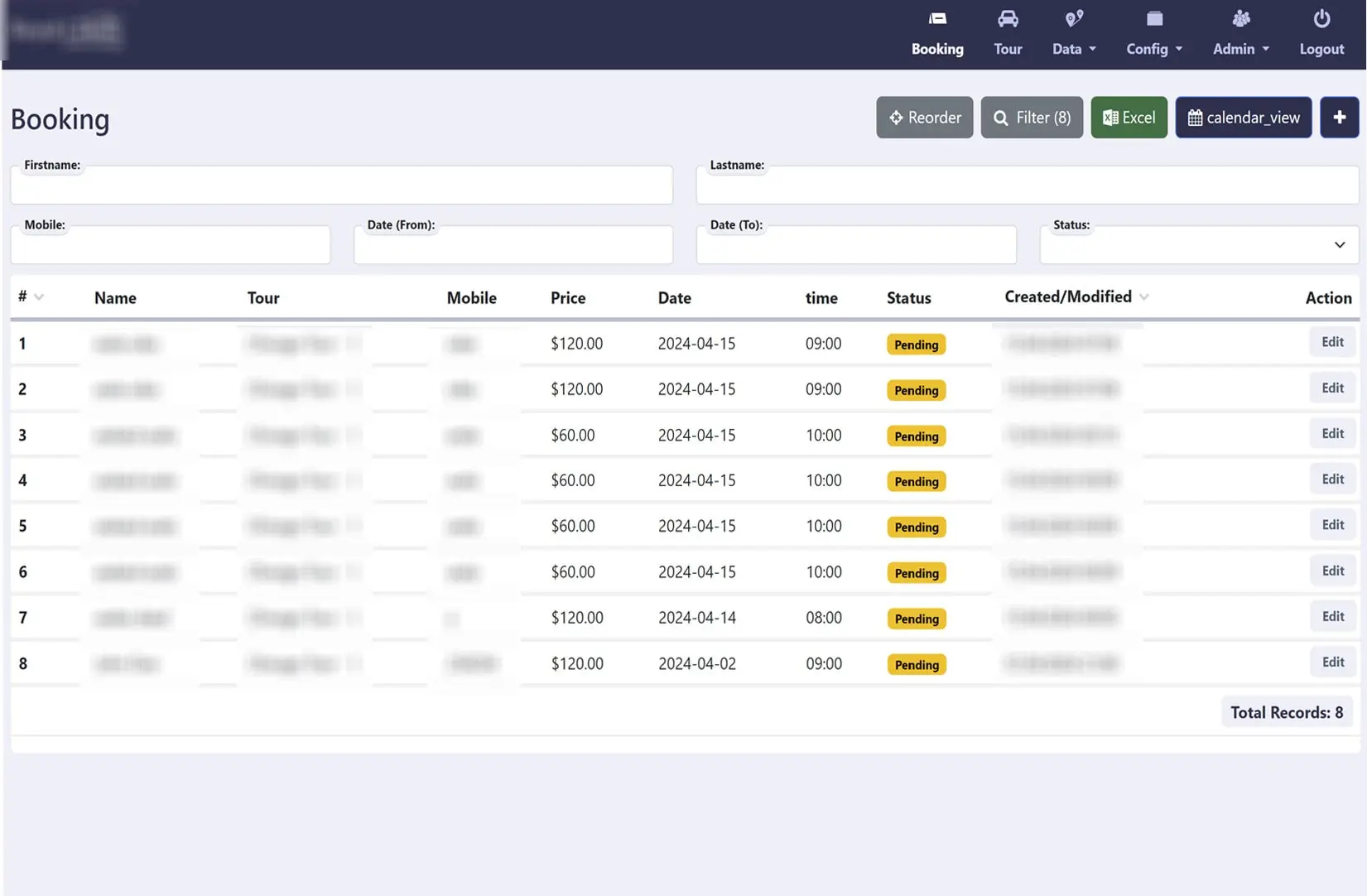Open the Date (From) field
Image resolution: width=1367 pixels, height=896 pixels.
point(513,245)
